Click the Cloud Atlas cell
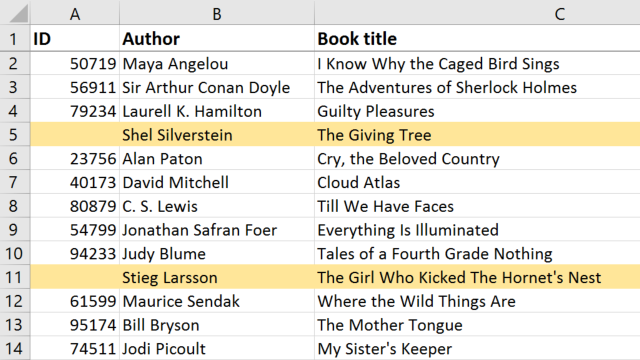The height and width of the screenshot is (360, 640). [478, 182]
